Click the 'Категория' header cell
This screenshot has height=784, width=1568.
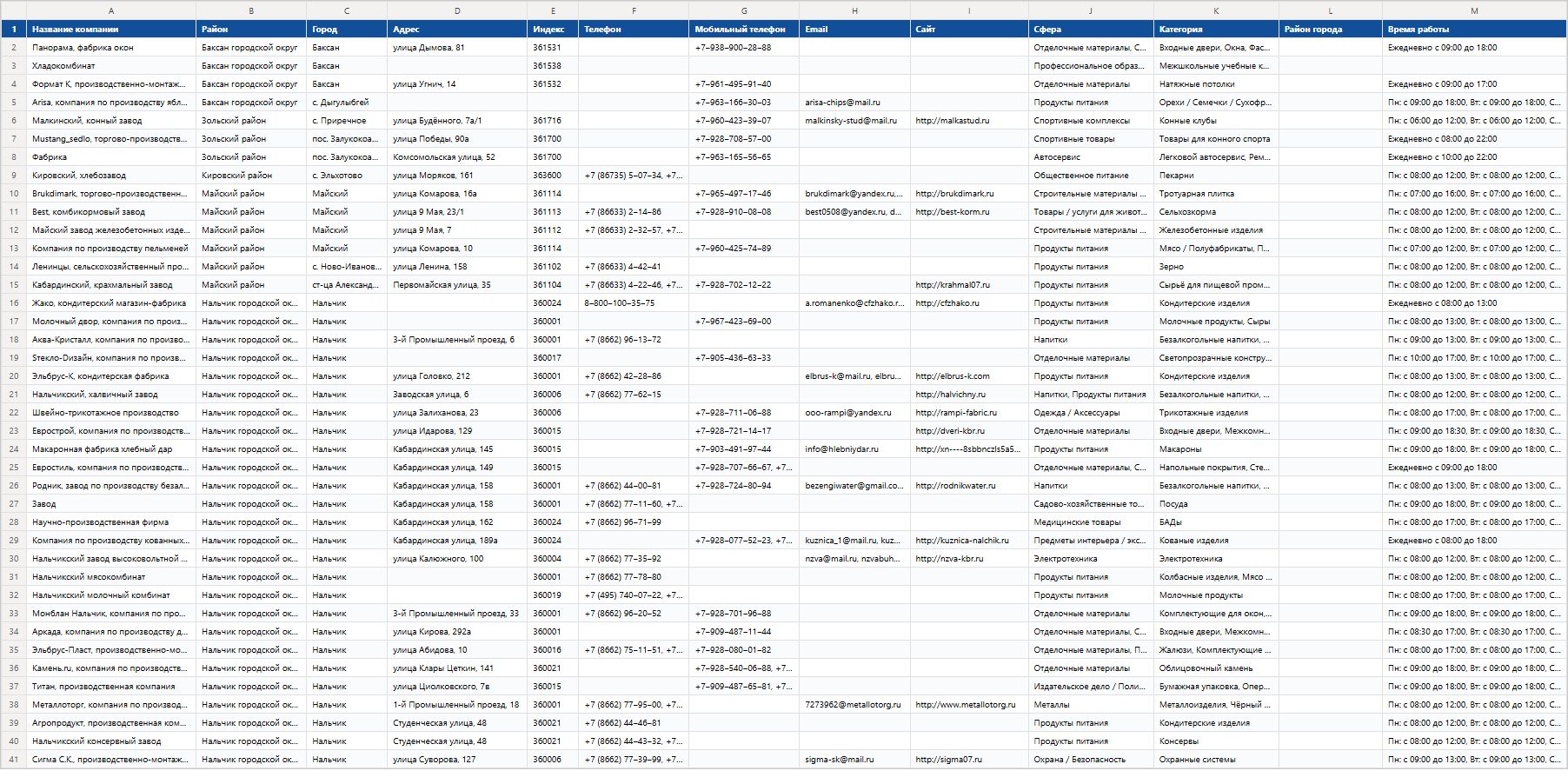point(1216,29)
